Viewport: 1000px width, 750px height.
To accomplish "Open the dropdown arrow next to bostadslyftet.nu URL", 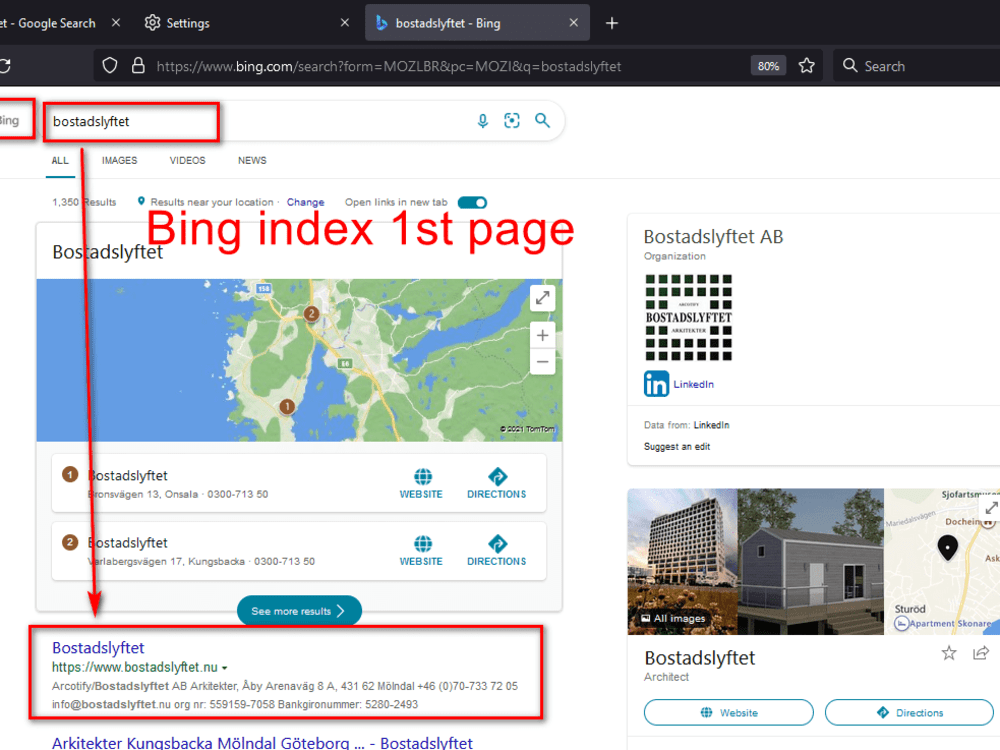I will point(224,668).
